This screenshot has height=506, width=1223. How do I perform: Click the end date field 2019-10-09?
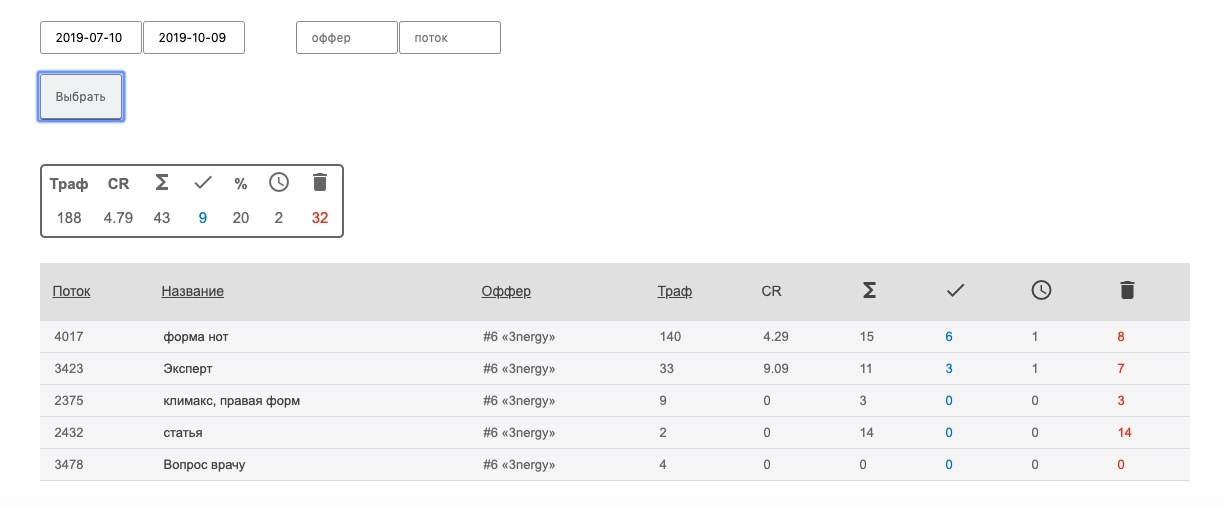pos(193,38)
